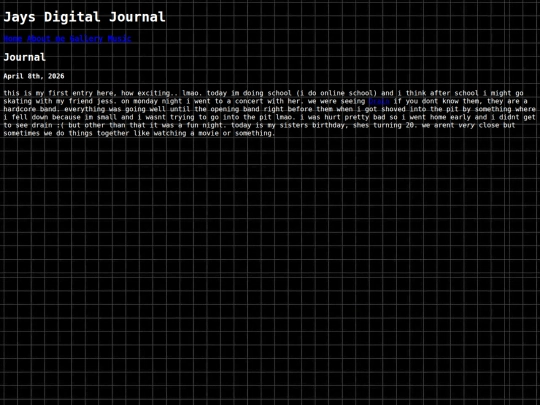Open the Home navigation link
540x405 pixels.
pyautogui.click(x=13, y=39)
